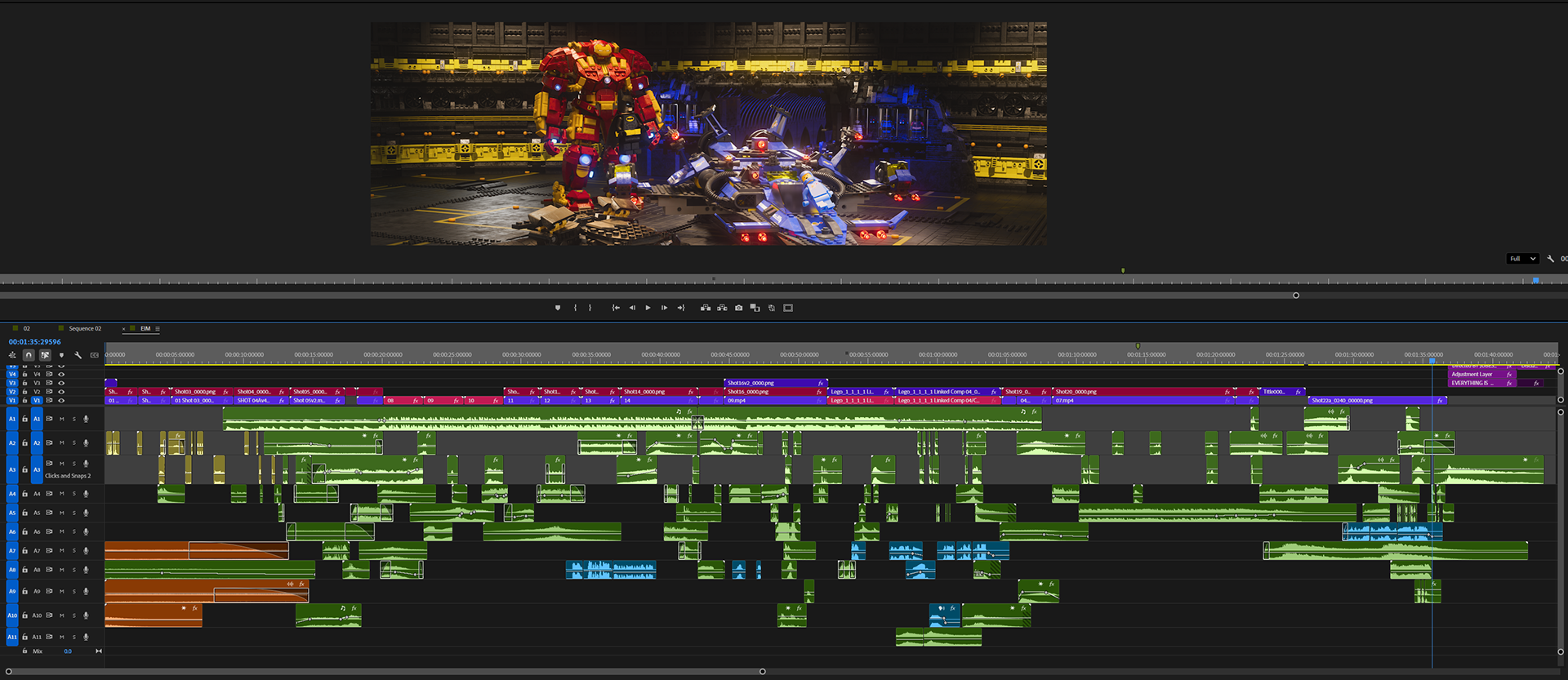Mute audio track A7
1568x680 pixels.
(x=61, y=551)
